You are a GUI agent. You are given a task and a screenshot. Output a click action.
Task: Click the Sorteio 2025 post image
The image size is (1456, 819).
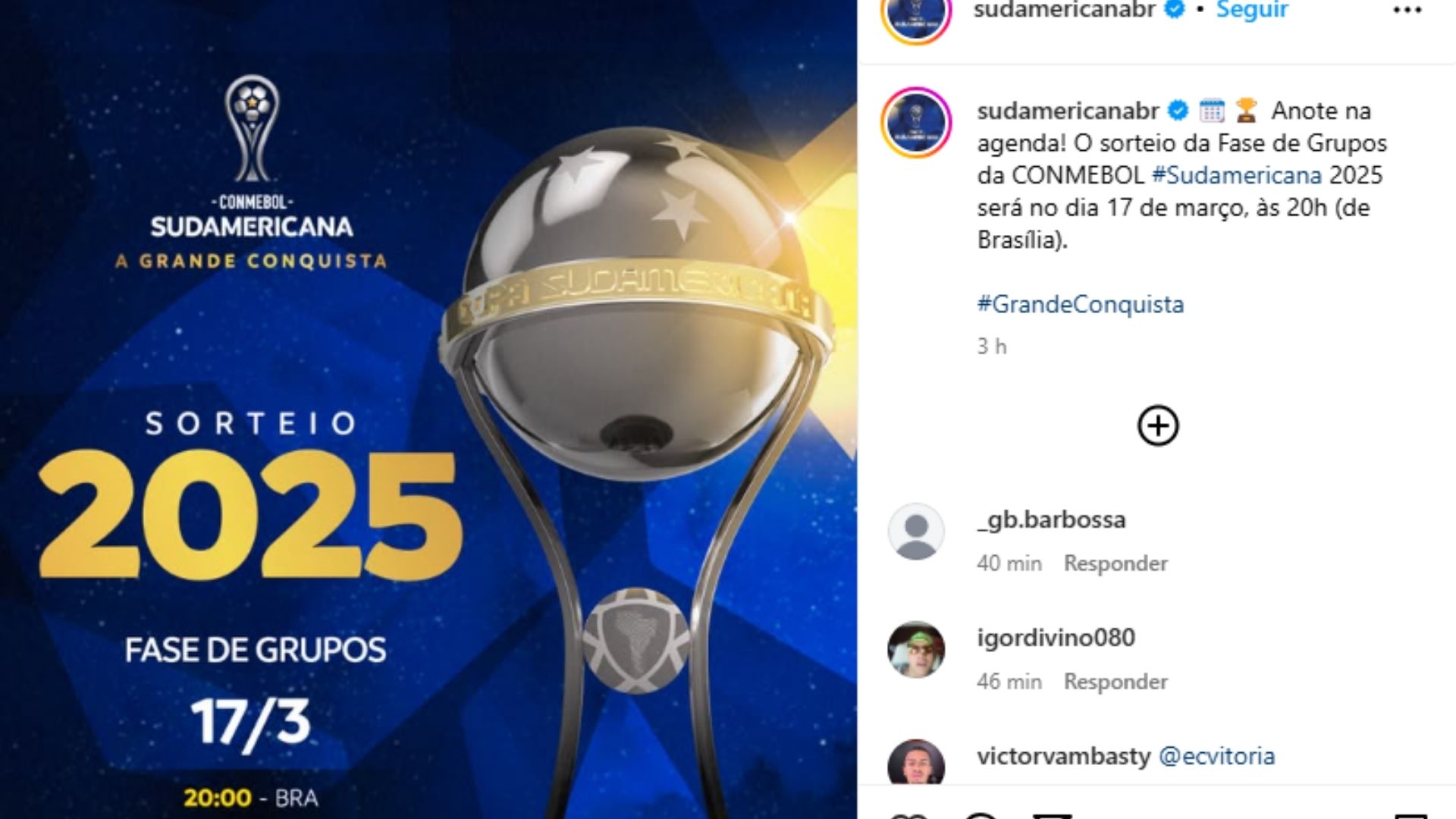428,409
